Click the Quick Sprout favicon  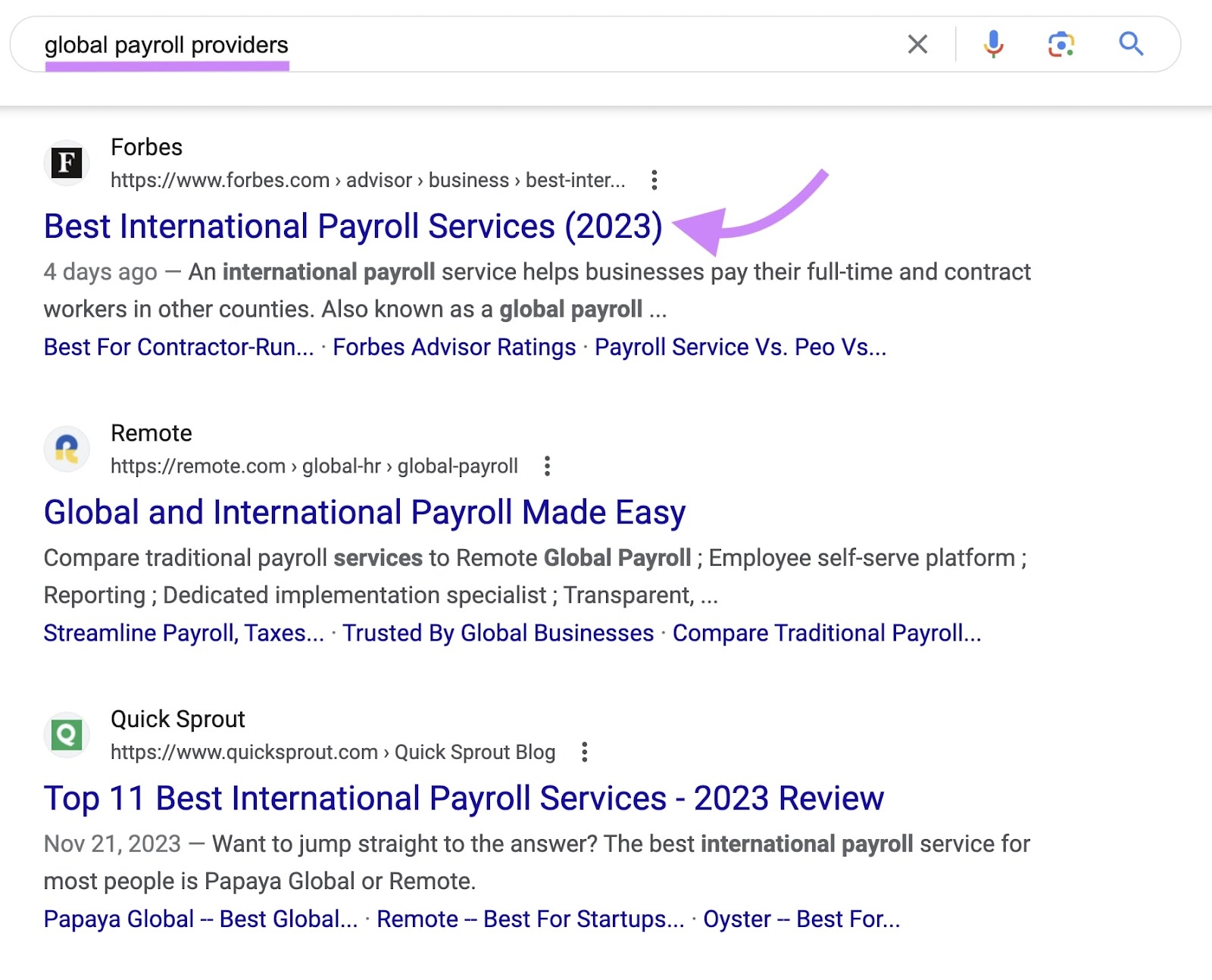67,735
